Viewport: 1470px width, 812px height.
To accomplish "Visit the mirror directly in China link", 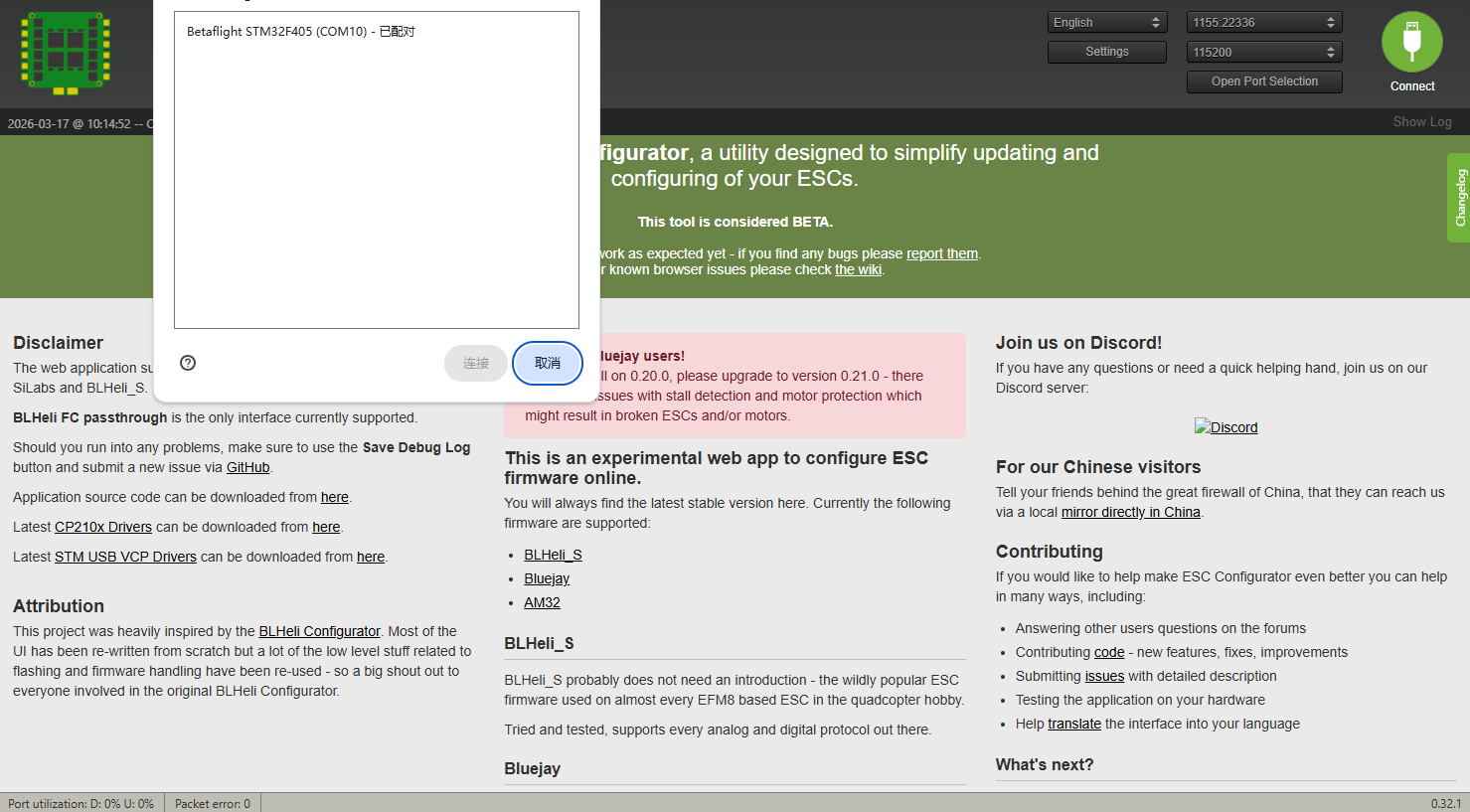I will (1130, 512).
